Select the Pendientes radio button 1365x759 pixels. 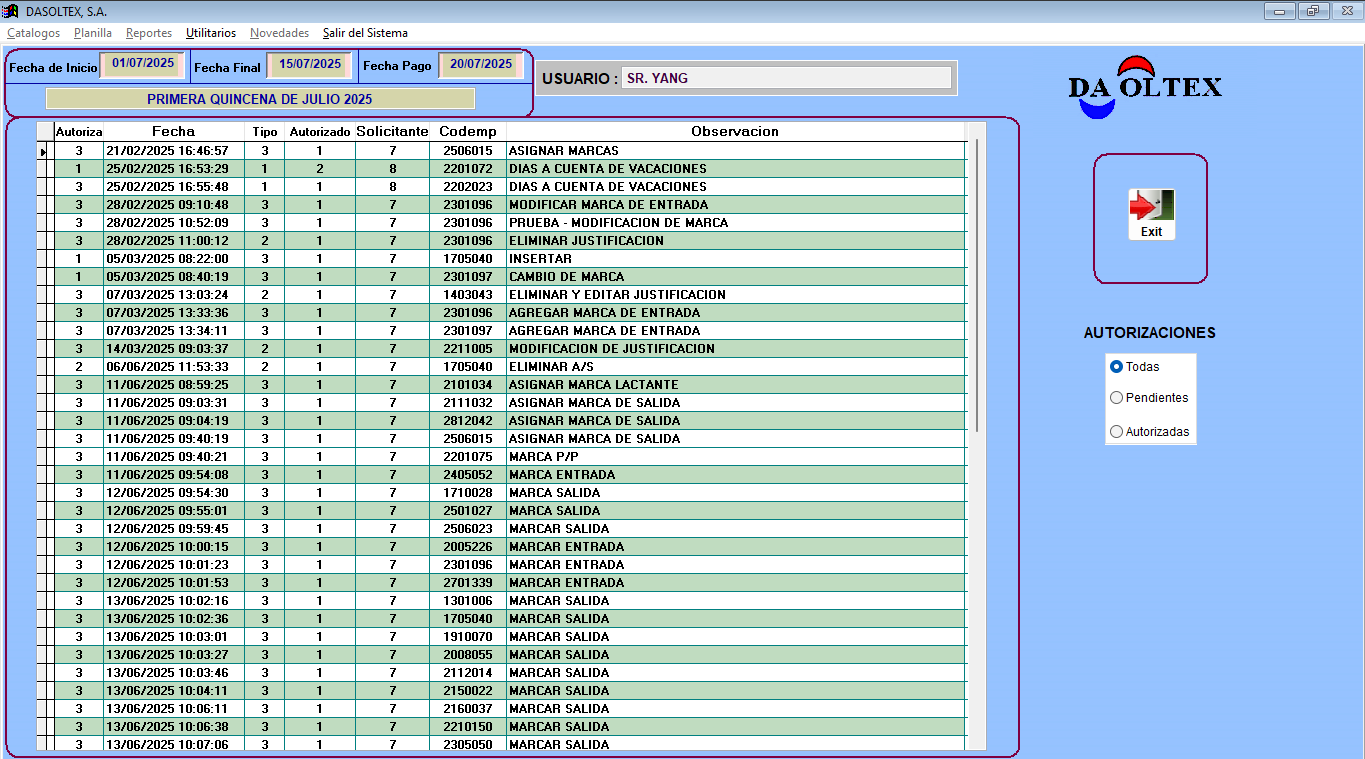click(1117, 398)
